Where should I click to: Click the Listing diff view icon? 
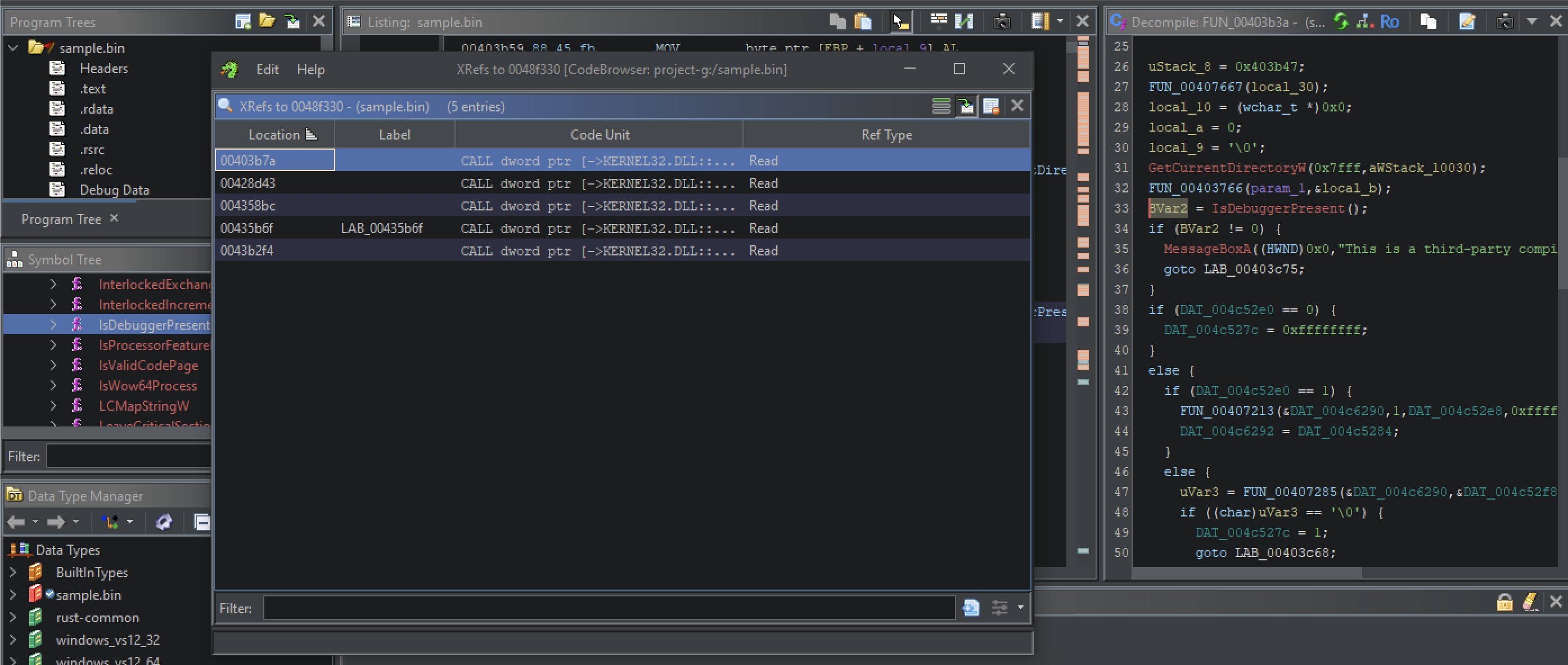click(963, 22)
